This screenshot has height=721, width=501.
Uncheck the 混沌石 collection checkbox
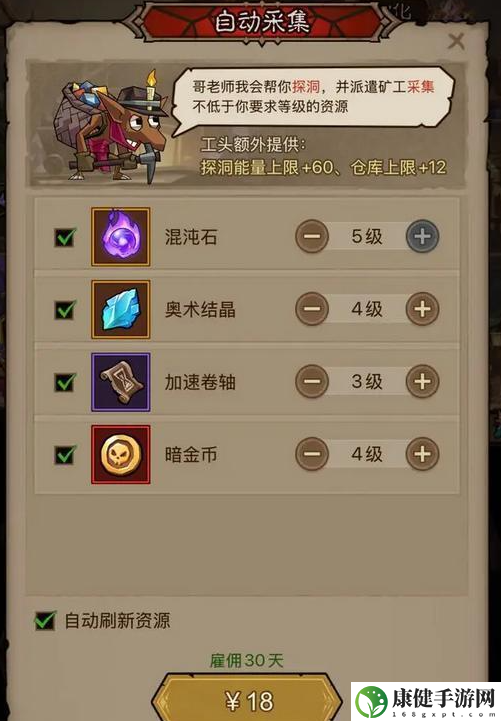65,237
